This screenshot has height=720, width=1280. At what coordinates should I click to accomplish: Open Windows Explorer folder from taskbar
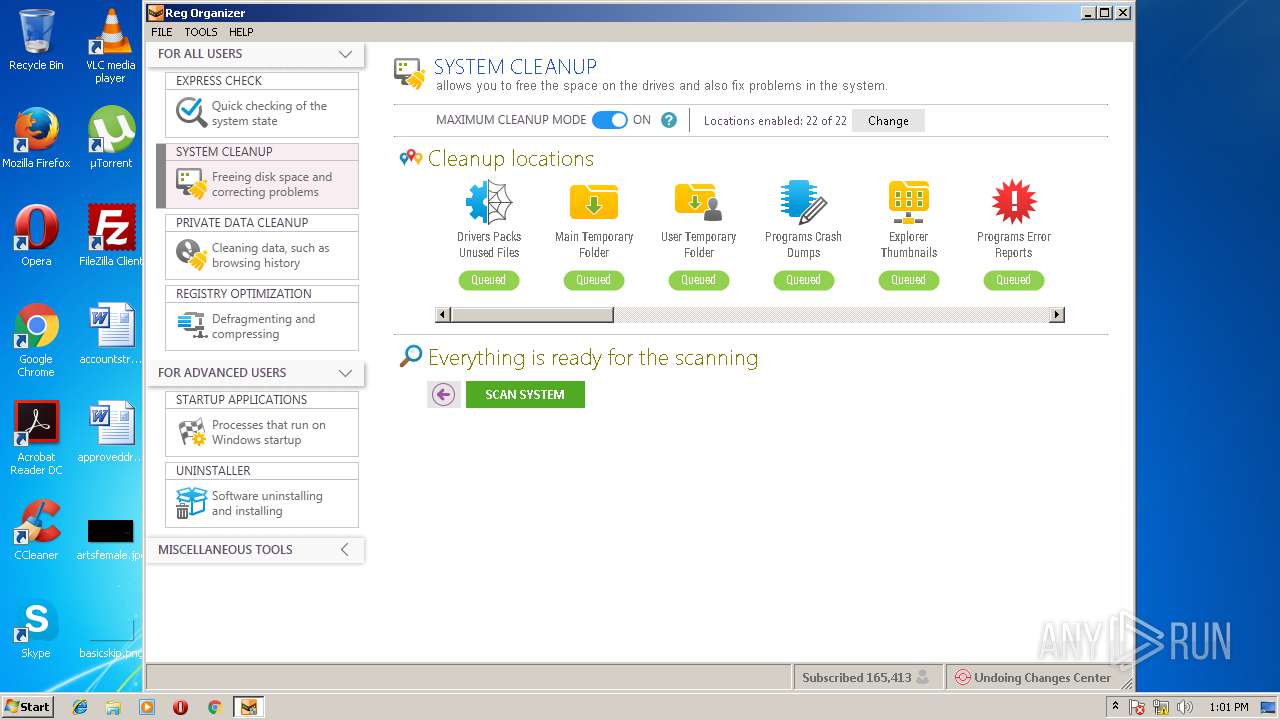[113, 707]
